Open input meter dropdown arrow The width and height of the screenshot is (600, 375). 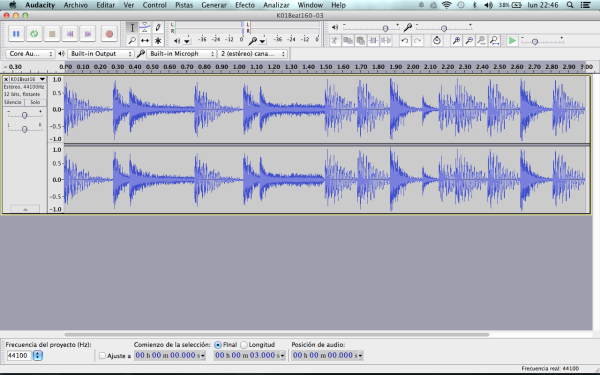pyautogui.click(x=262, y=41)
